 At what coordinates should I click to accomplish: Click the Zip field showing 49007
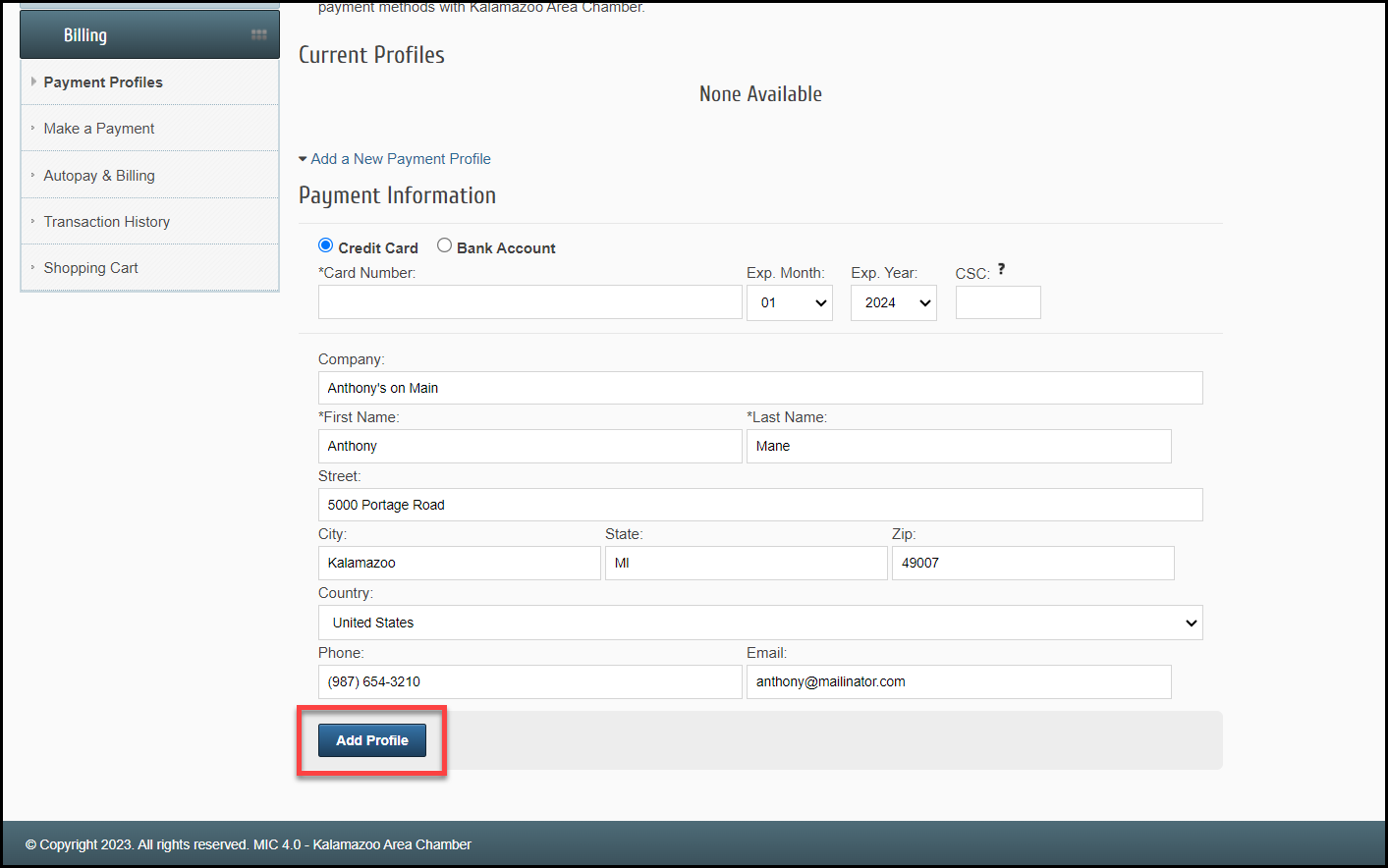(1033, 563)
